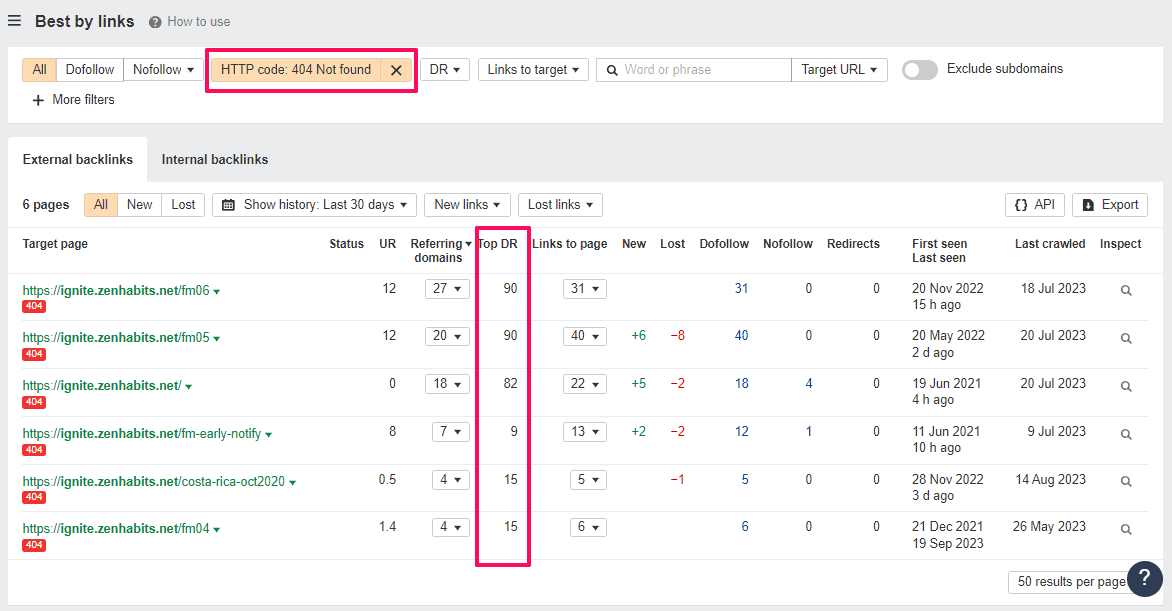1172x611 pixels.
Task: Open the costa-rica-oct2020 target page link
Action: [x=153, y=482]
